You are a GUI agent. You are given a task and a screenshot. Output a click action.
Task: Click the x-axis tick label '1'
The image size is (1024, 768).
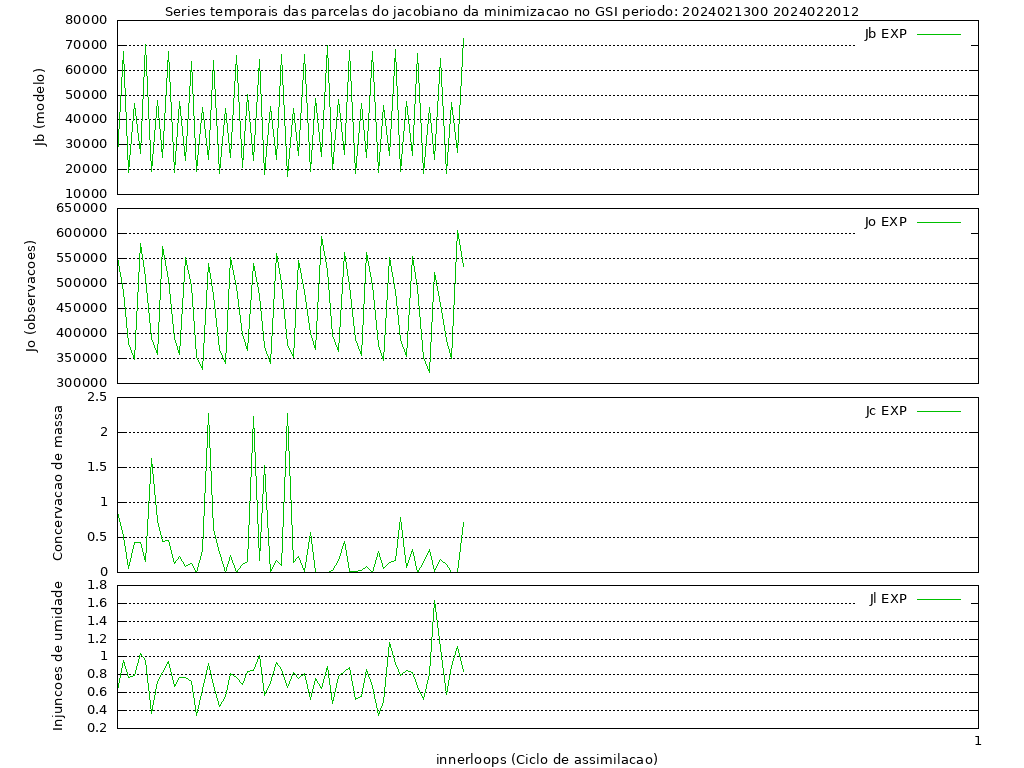coord(977,740)
